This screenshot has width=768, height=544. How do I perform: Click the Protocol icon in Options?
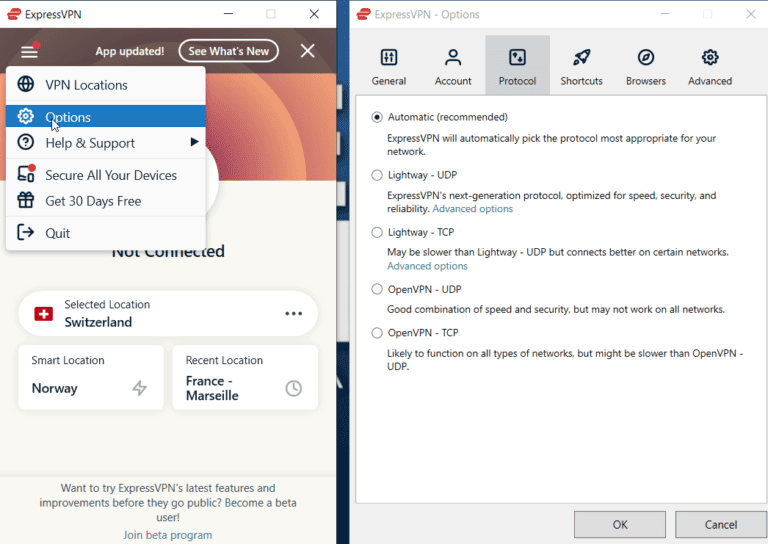[x=517, y=57]
